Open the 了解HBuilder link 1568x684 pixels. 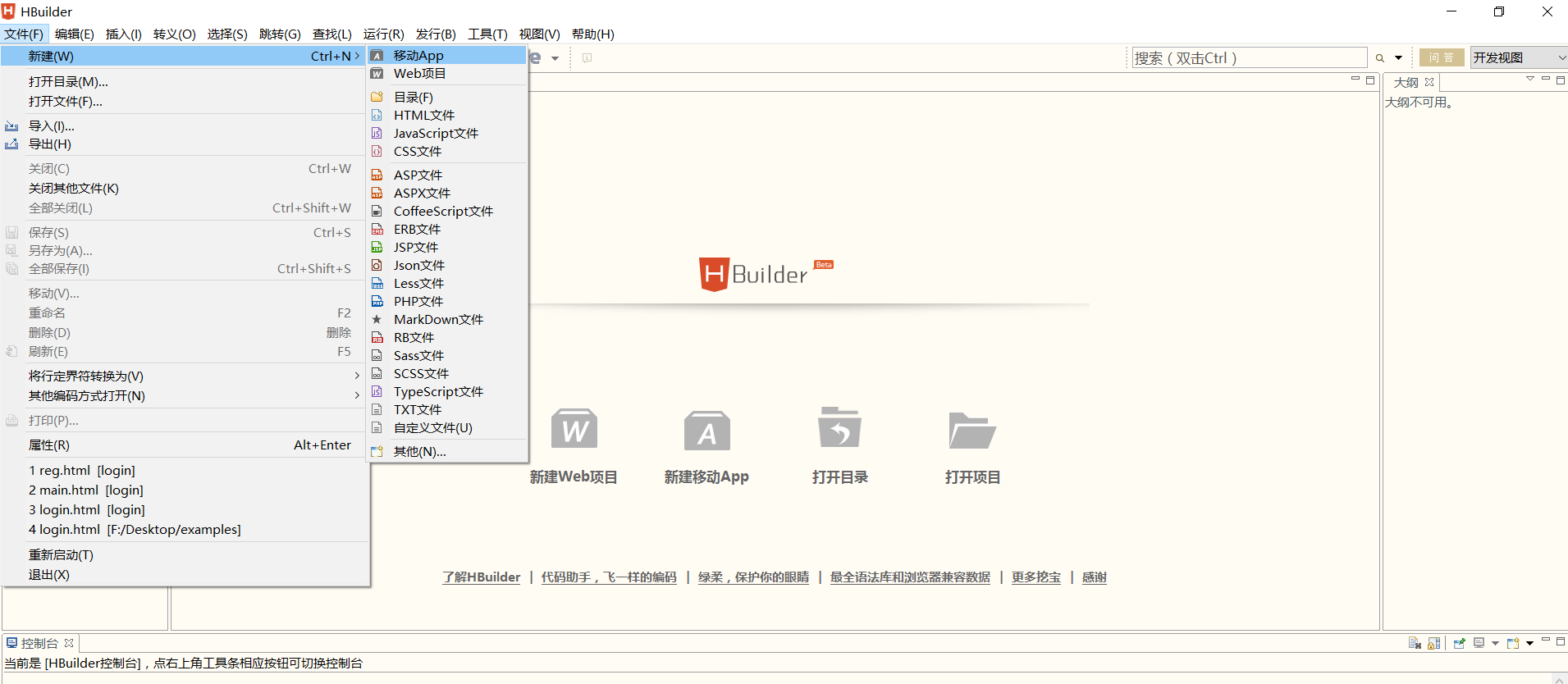tap(482, 577)
